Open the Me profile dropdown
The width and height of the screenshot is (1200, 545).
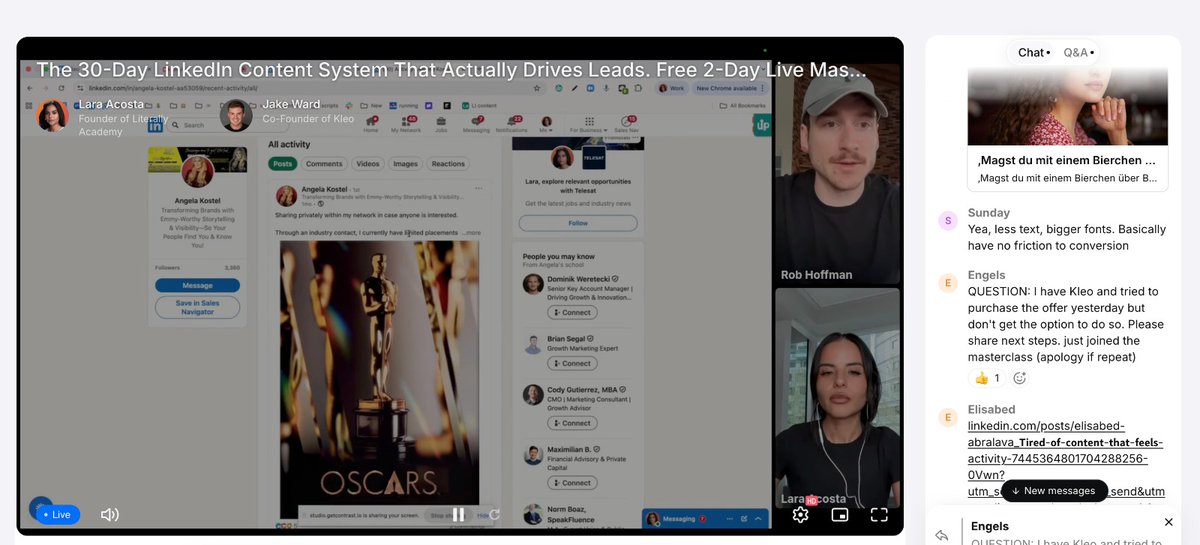[546, 125]
